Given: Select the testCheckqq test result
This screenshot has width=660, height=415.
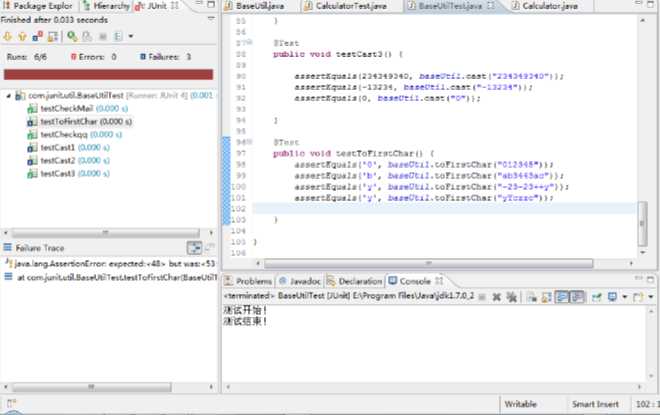Looking at the screenshot, I should pyautogui.click(x=75, y=135).
